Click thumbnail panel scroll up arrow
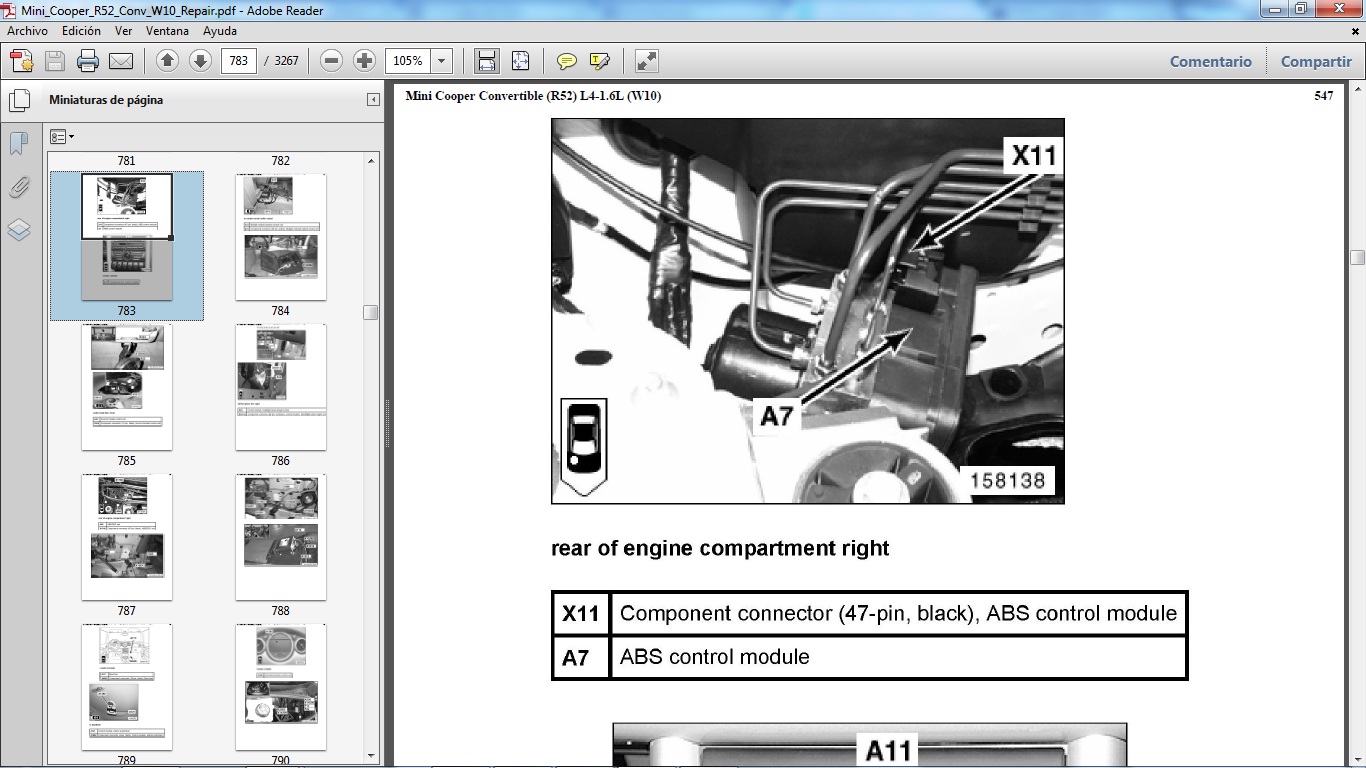The width and height of the screenshot is (1366, 768). (x=371, y=160)
